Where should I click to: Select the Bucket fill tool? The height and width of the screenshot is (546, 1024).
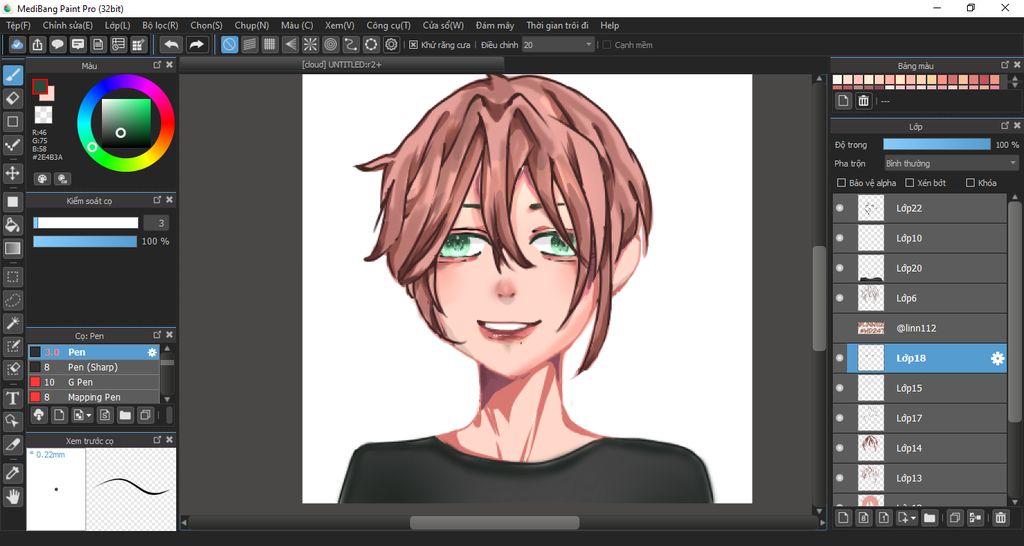click(12, 225)
